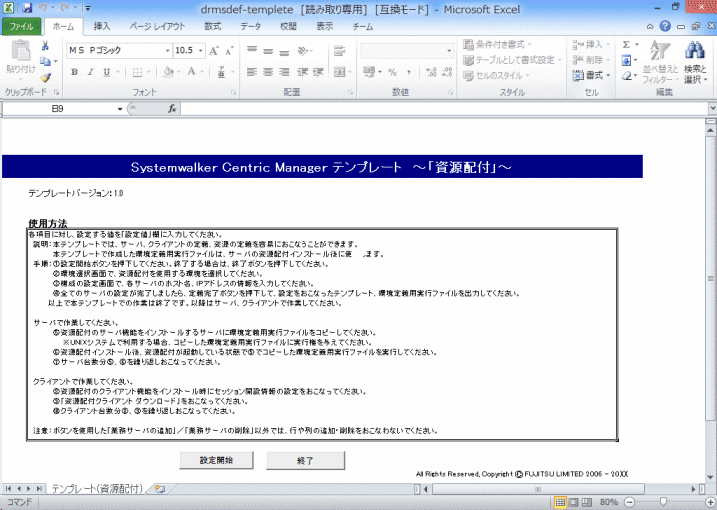Open the number format dropdown
This screenshot has height=510, width=717.
(x=449, y=51)
